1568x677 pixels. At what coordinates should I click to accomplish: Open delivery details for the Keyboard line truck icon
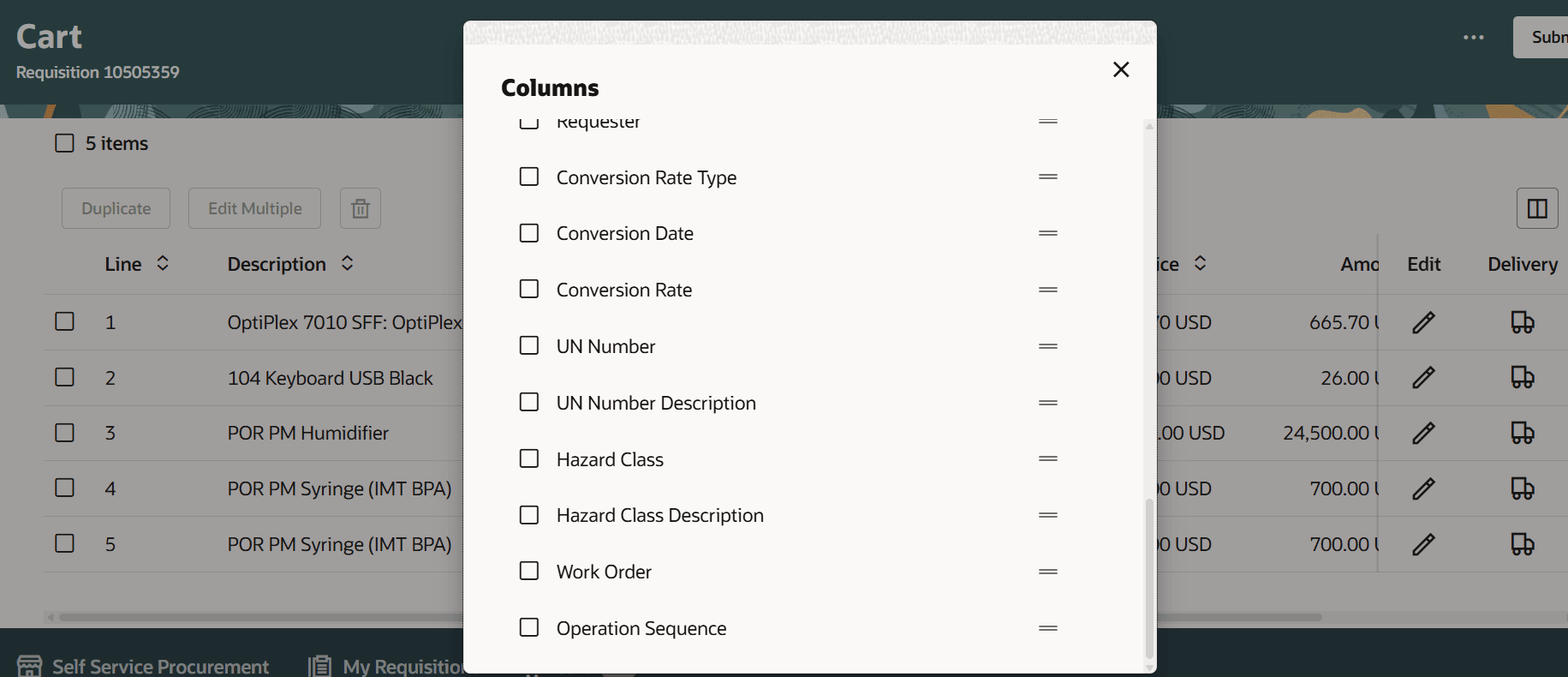click(1523, 377)
